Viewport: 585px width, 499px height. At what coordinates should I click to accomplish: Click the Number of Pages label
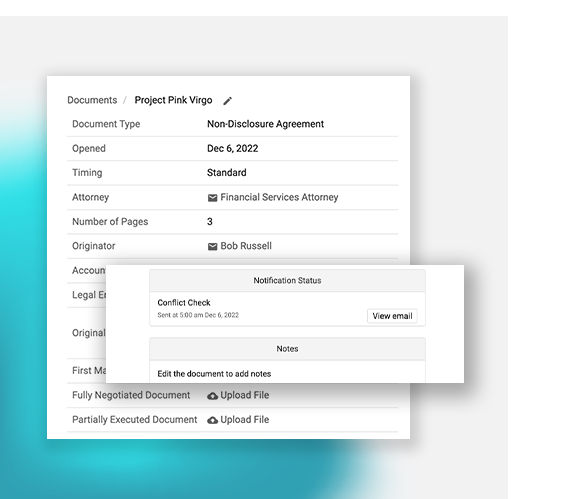point(110,222)
